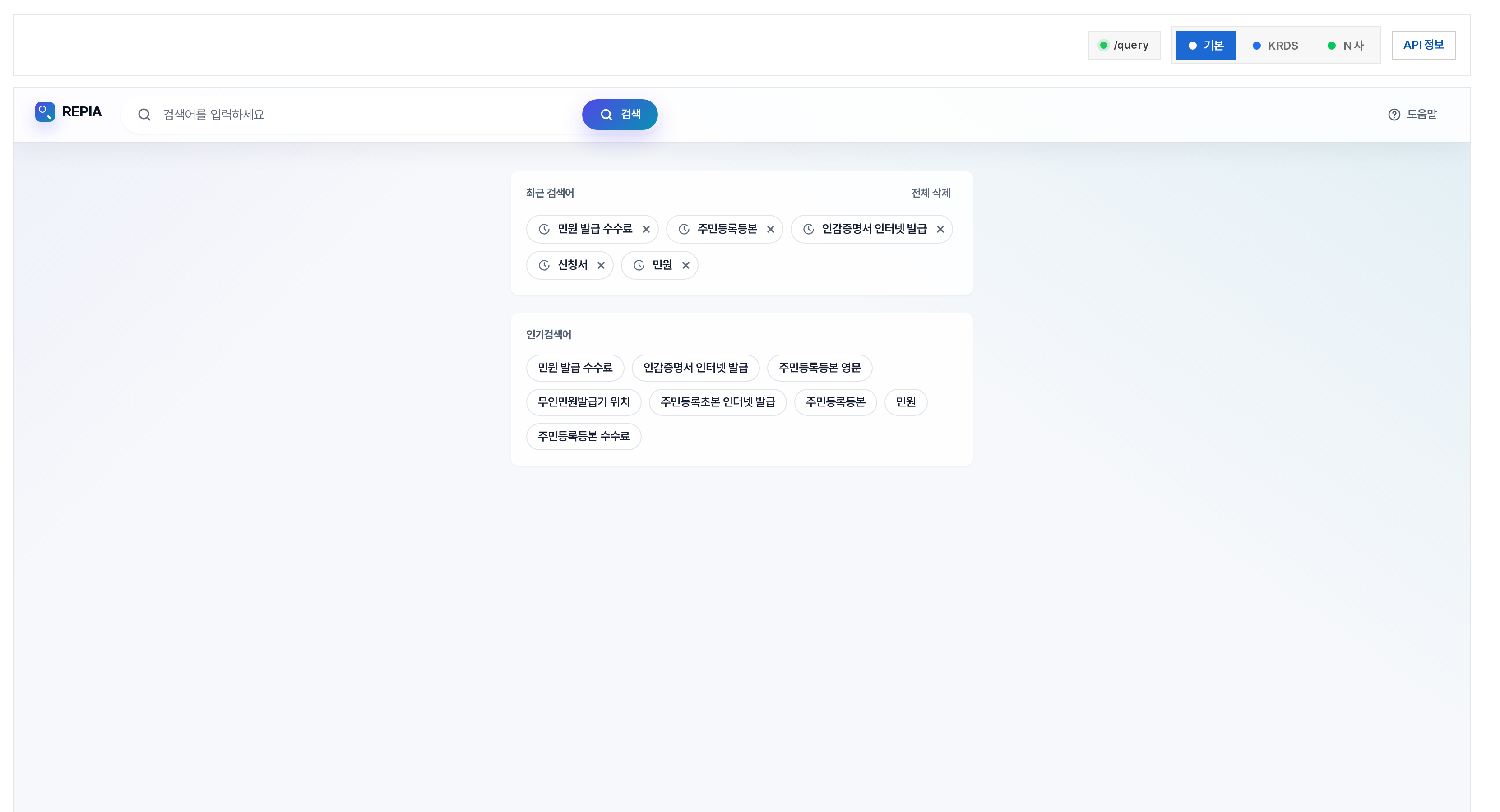Choose popular keyword 주민등록등본 수수료
Viewport: 1500px width, 812px height.
click(x=583, y=437)
